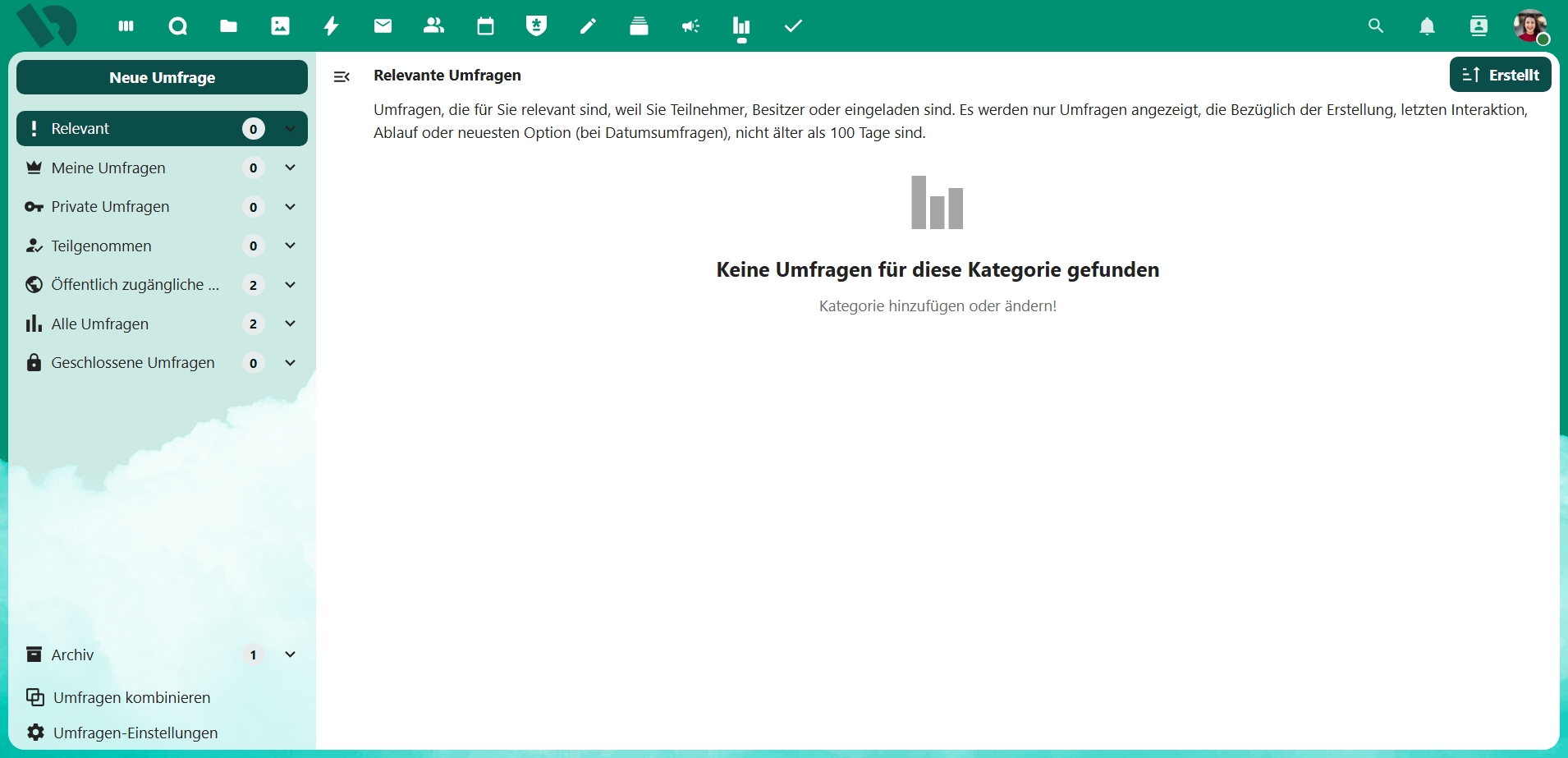Click the Archiv count badge 1
The height and width of the screenshot is (758, 1568).
pyautogui.click(x=254, y=655)
